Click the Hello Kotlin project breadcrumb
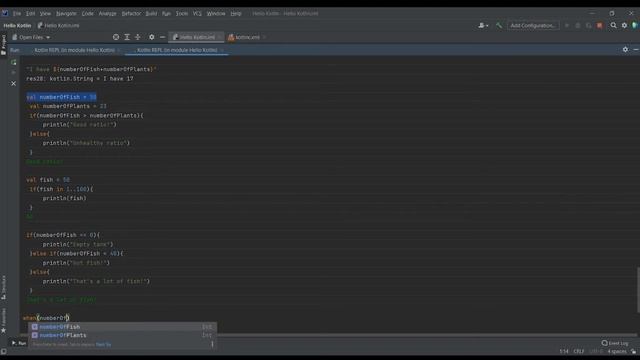Screen dimensions: 640x360 point(17,25)
